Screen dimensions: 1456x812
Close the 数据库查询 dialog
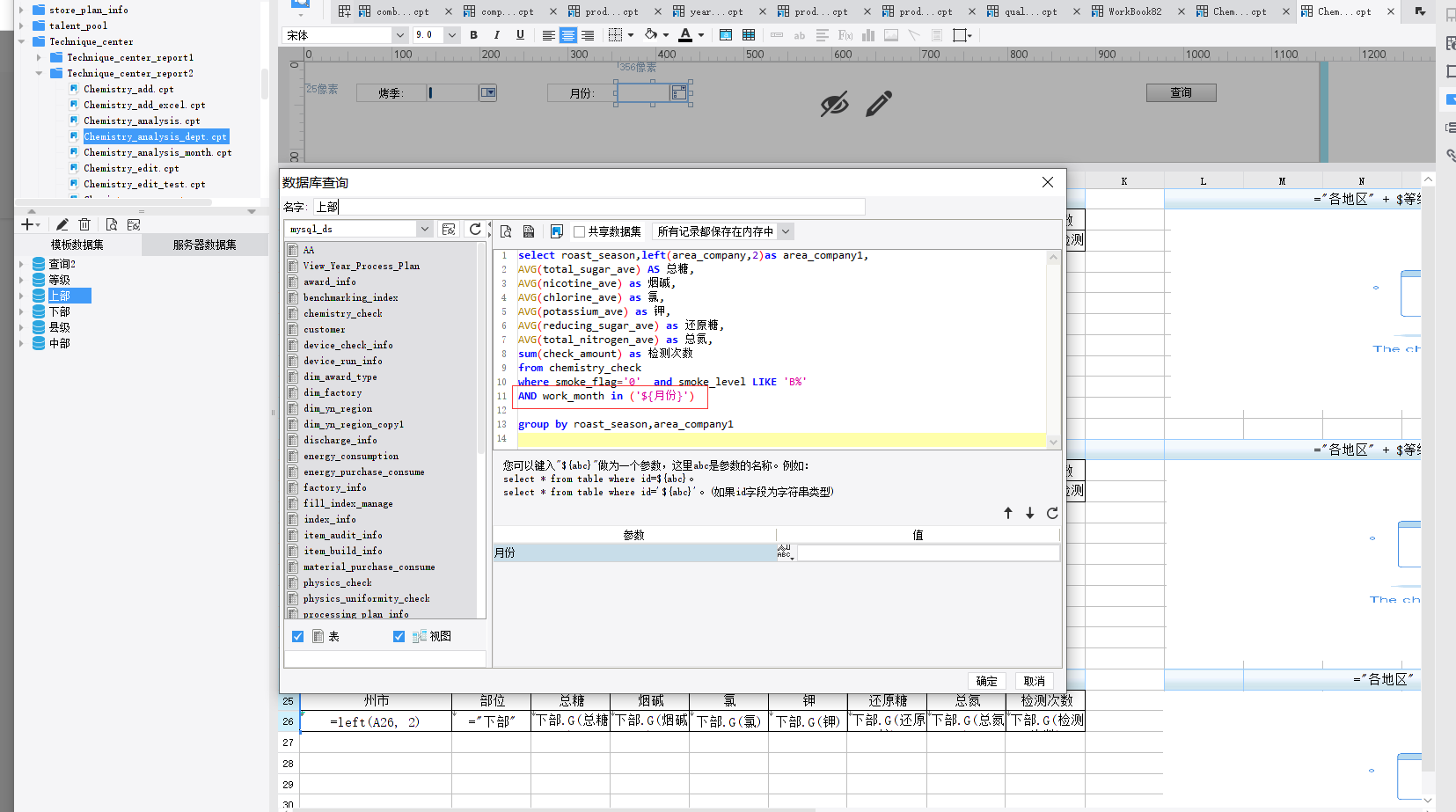(x=1047, y=182)
